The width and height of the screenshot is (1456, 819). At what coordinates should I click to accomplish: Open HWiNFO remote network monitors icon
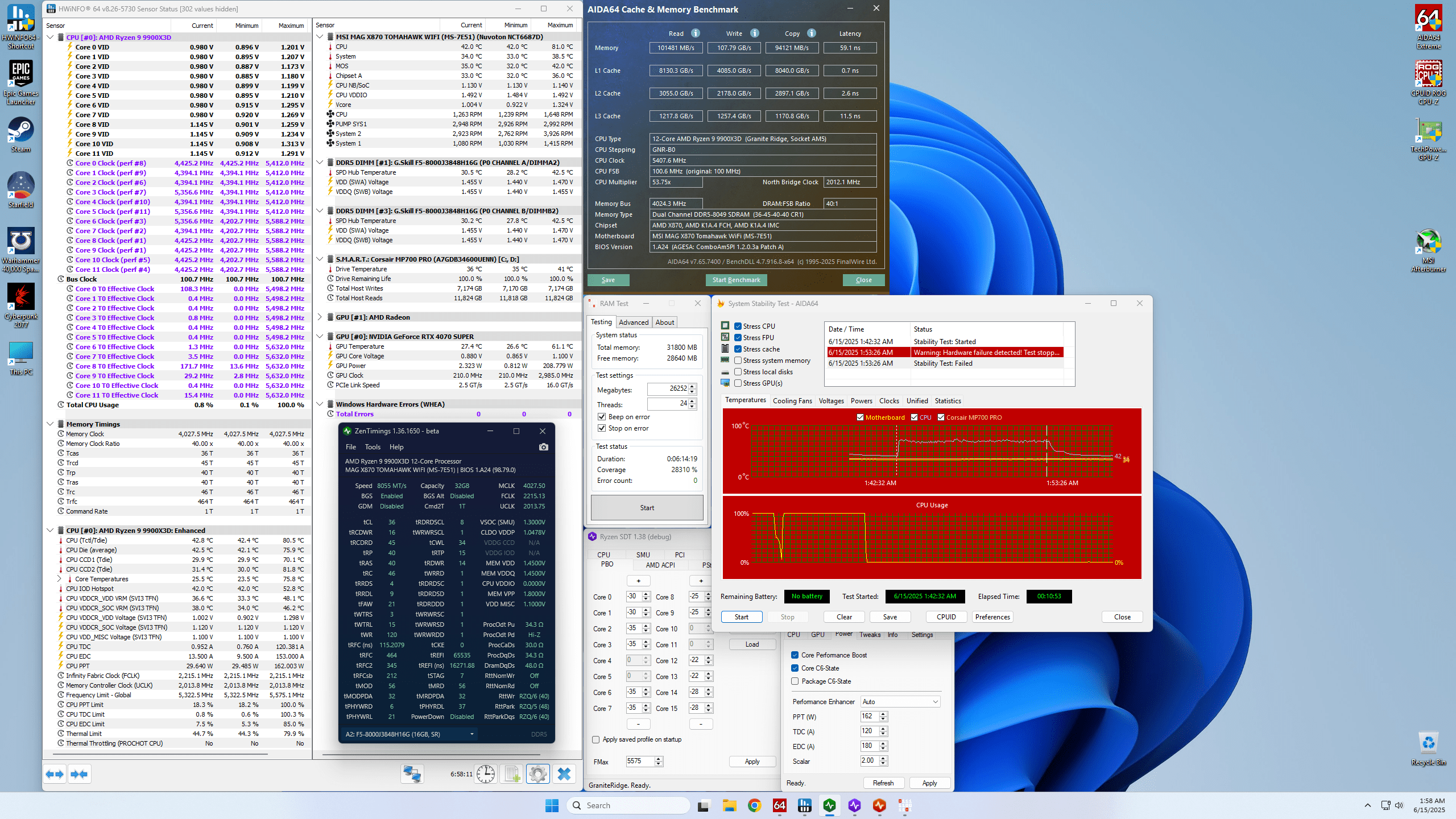coord(412,774)
